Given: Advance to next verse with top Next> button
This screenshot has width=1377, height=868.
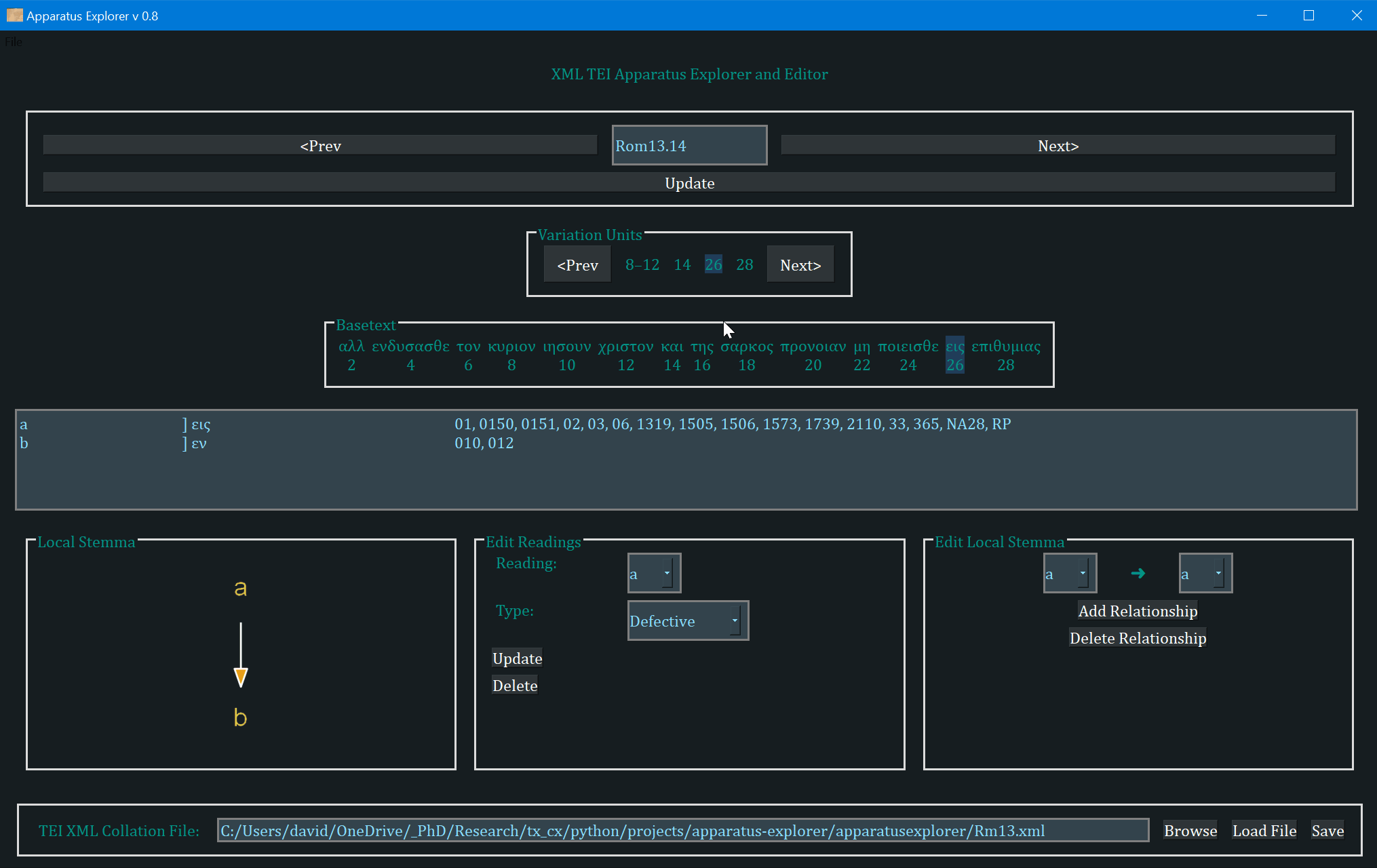Looking at the screenshot, I should click(x=1058, y=145).
